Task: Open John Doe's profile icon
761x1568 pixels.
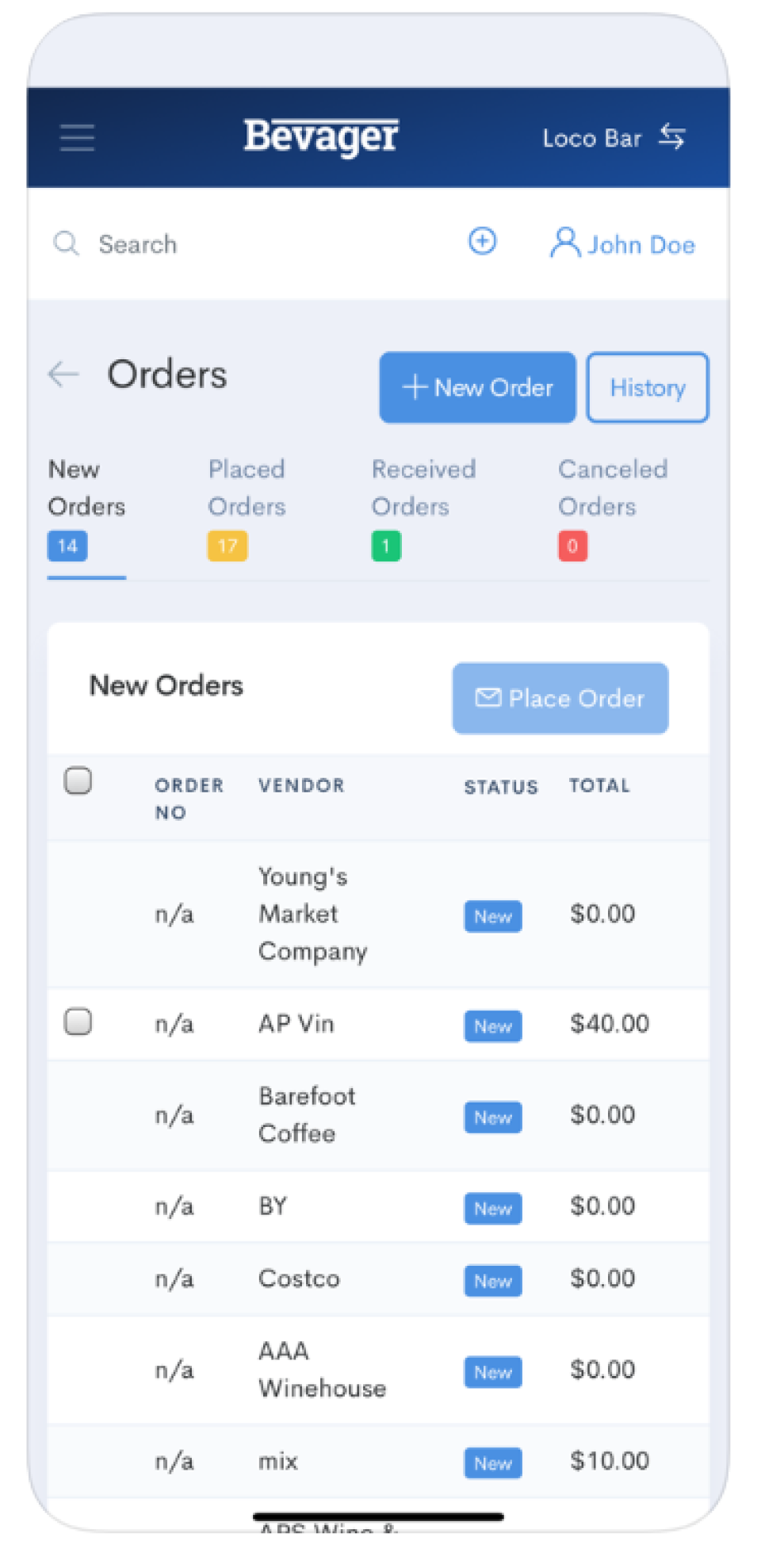Action: (x=564, y=243)
